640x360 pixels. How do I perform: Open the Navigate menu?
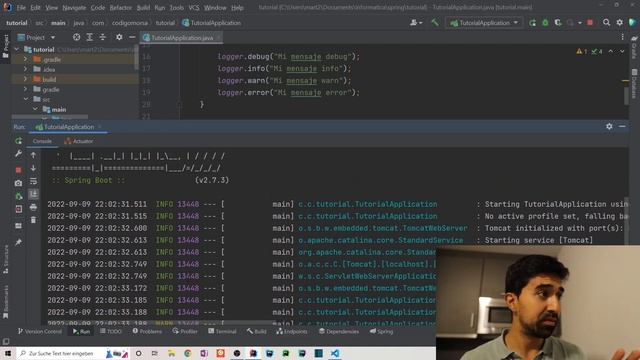pyautogui.click(x=74, y=7)
